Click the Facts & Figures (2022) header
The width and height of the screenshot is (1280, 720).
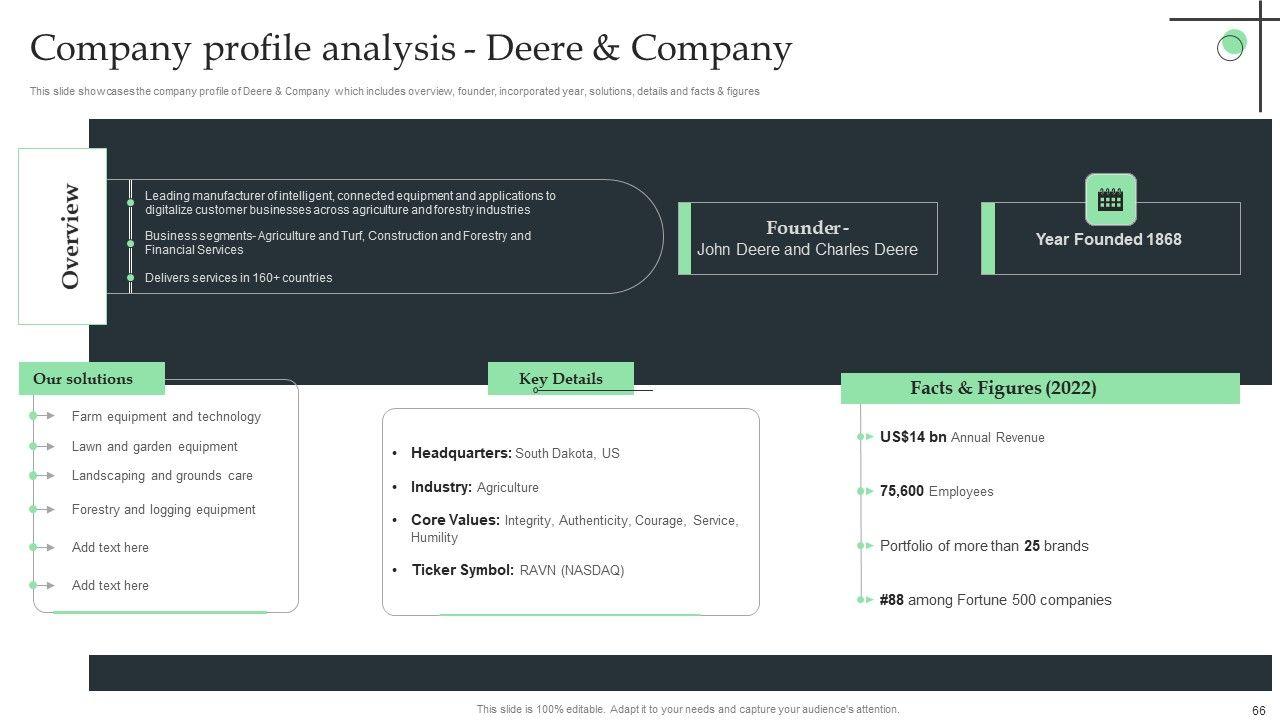1040,388
